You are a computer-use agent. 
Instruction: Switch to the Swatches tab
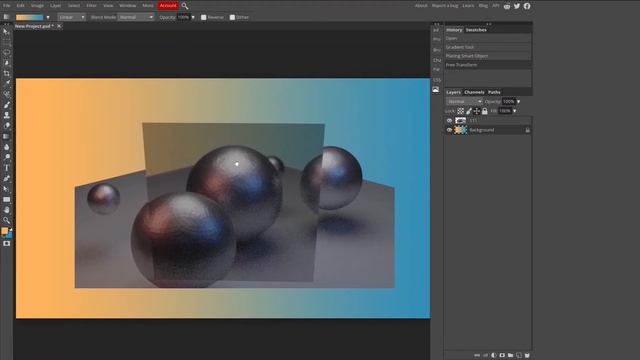coord(476,30)
